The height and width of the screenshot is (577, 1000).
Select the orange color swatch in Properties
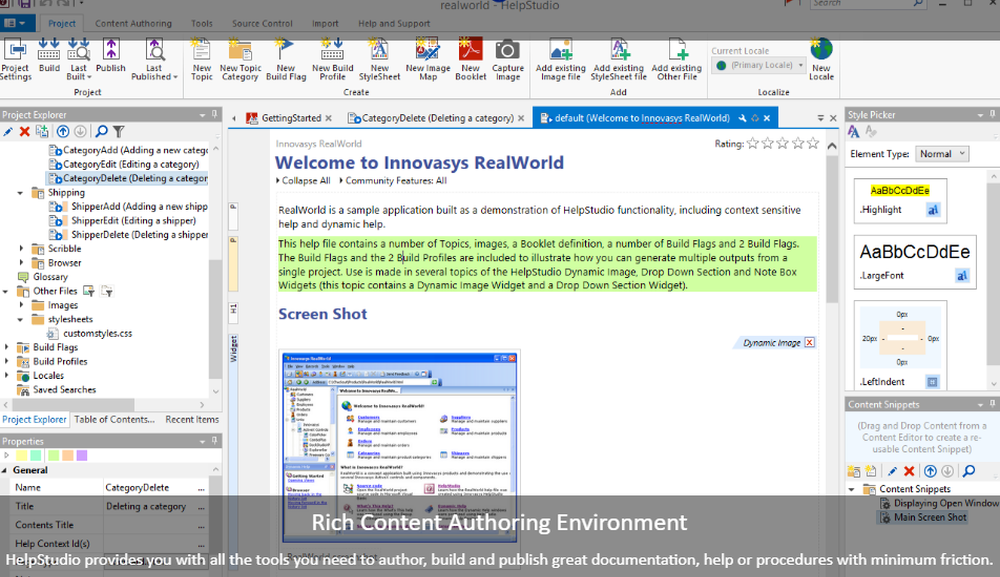pyautogui.click(x=68, y=455)
